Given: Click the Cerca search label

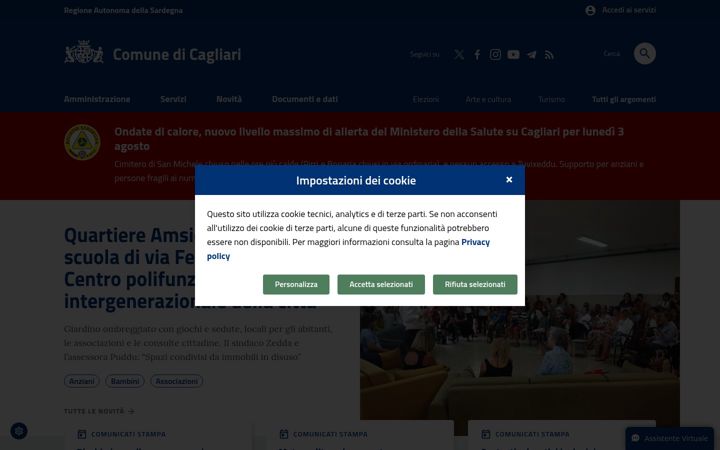Looking at the screenshot, I should click(x=612, y=53).
